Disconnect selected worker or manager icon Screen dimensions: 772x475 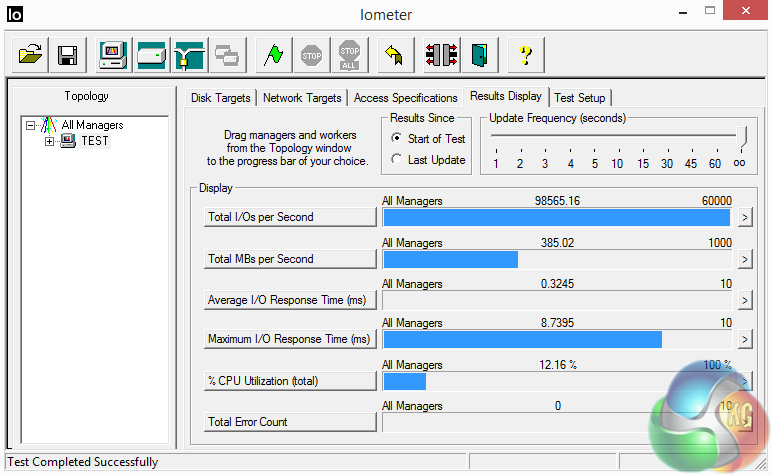[x=442, y=55]
